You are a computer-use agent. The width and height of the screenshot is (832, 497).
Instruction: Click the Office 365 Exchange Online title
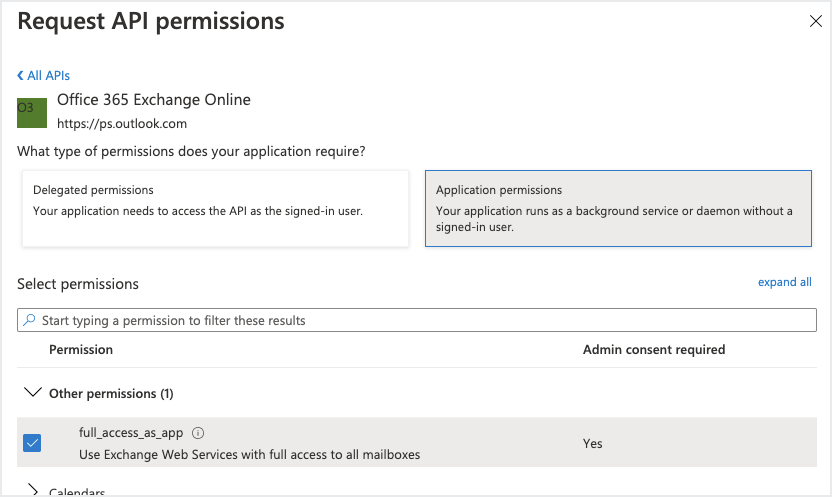coord(154,100)
